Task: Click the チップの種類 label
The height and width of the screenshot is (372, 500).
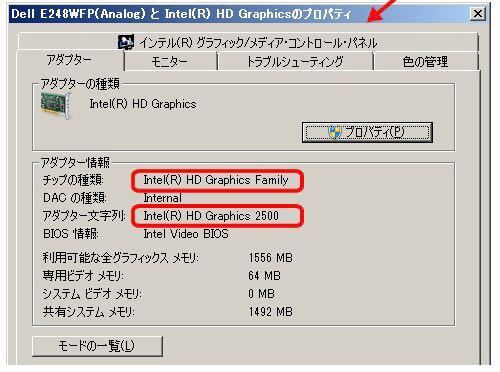Action: pos(73,180)
